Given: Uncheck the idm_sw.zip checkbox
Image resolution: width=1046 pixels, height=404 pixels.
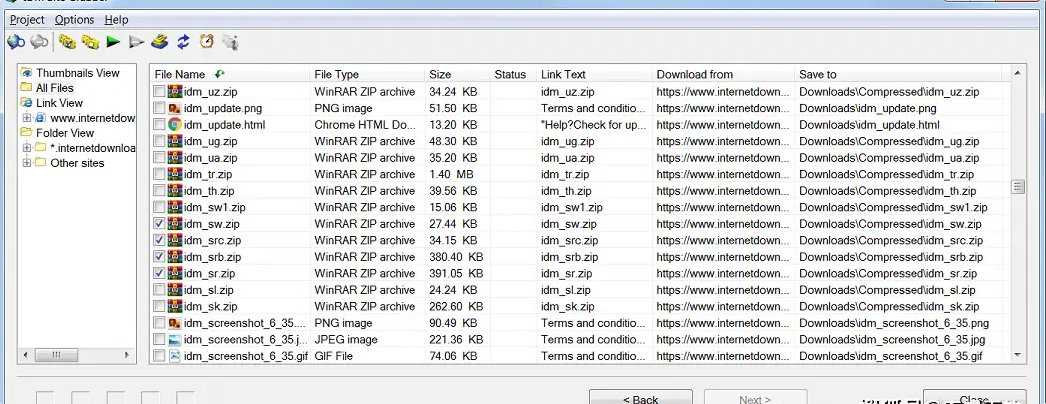Looking at the screenshot, I should coord(159,224).
